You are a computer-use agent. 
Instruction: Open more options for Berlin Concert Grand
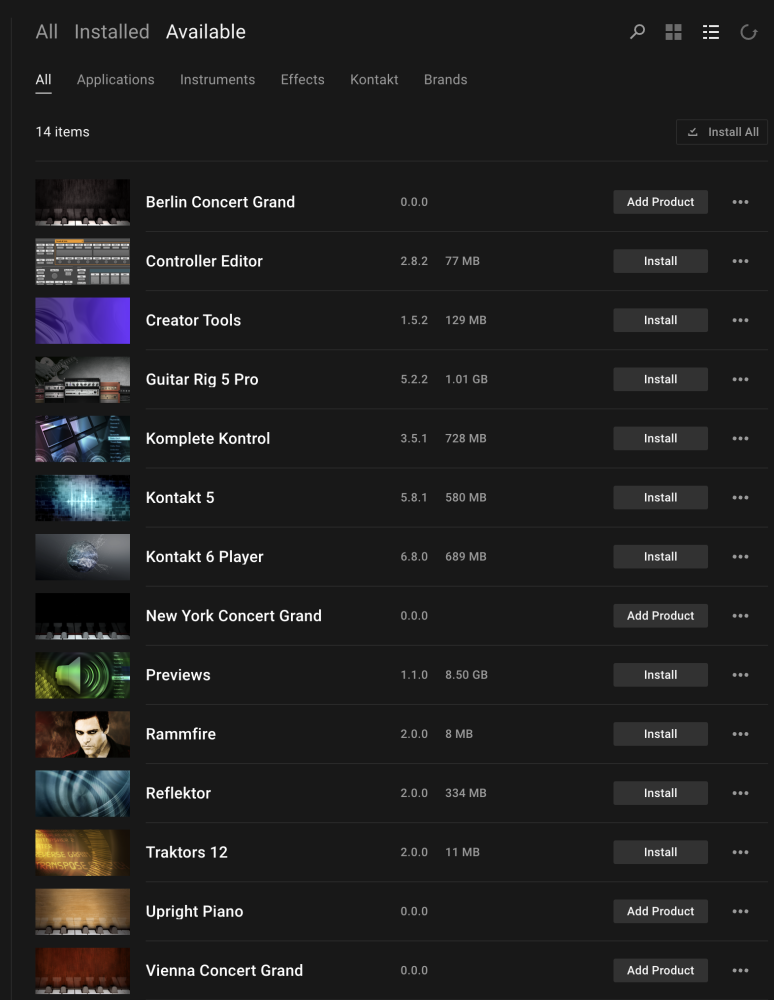pos(740,202)
